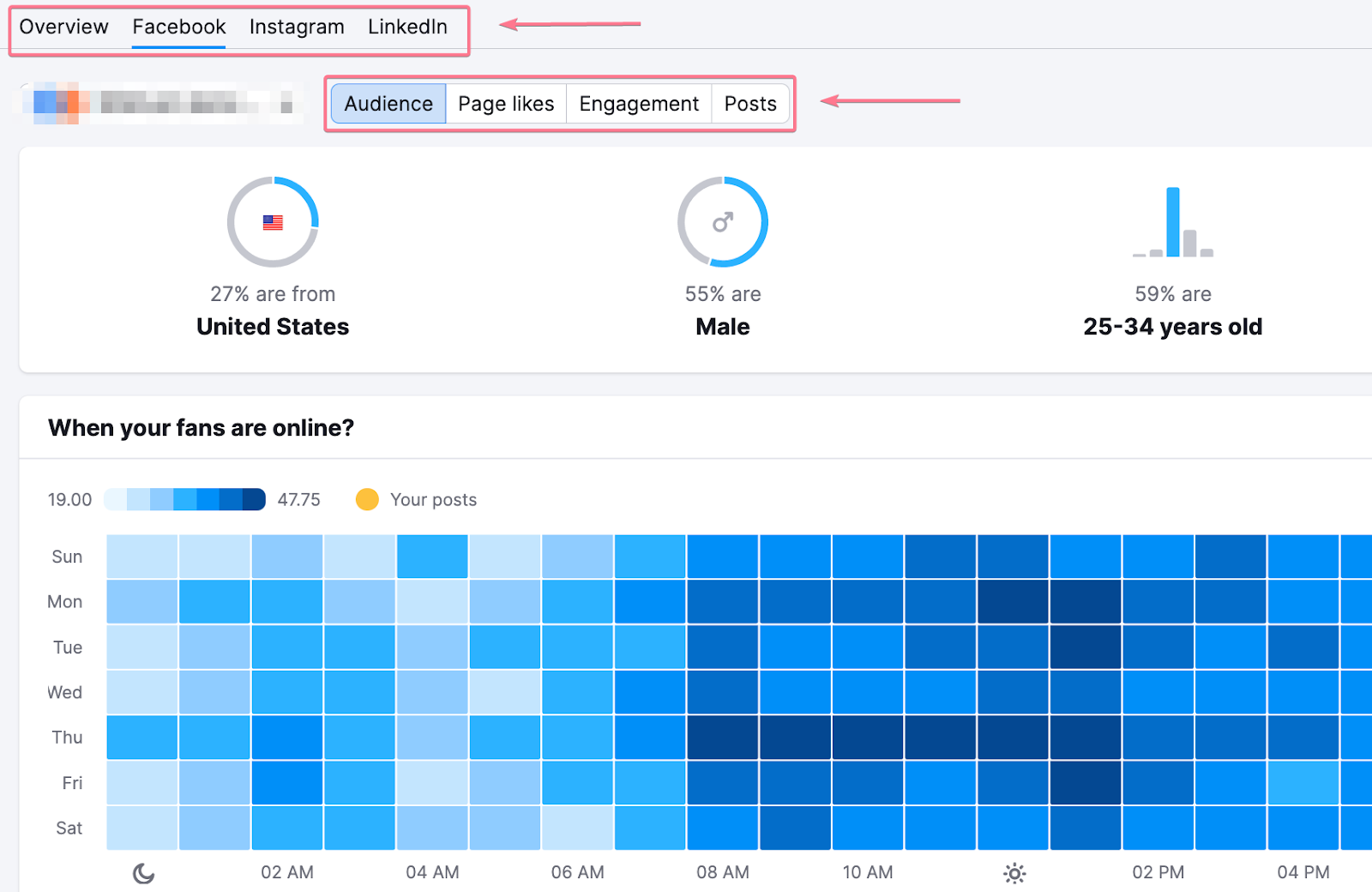Screen dimensions: 1372x892
Task: Click the 'Sat' row label
Action: [69, 829]
